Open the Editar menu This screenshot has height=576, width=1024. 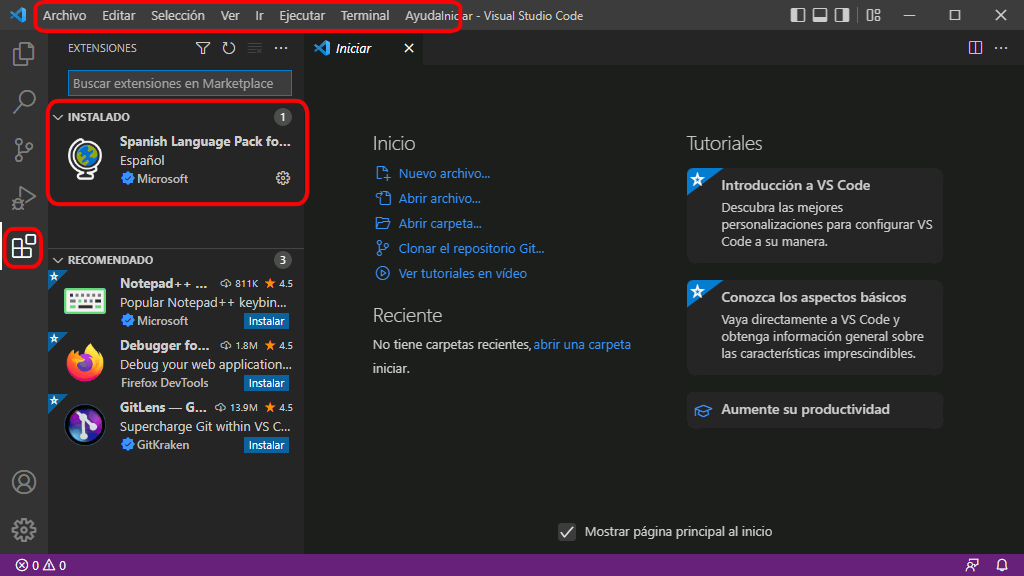tap(119, 16)
